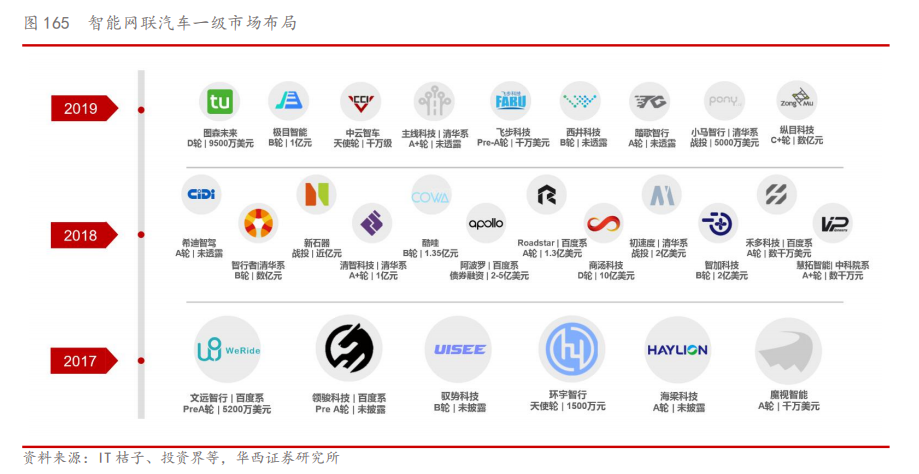Viewport: 919px width, 474px height.
Task: Select the blue CiDi logo
Action: 201,194
